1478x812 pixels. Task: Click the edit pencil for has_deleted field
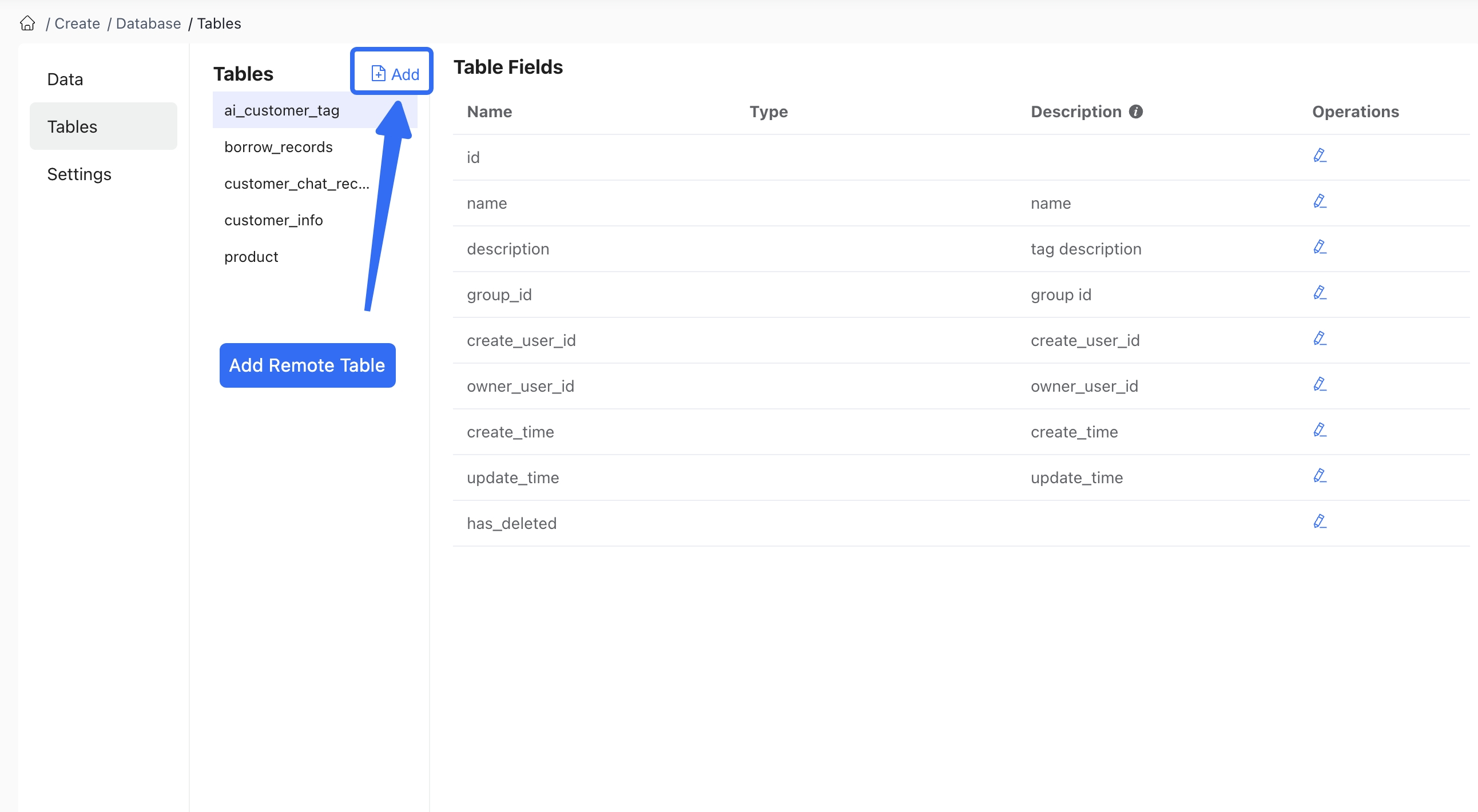click(x=1320, y=522)
